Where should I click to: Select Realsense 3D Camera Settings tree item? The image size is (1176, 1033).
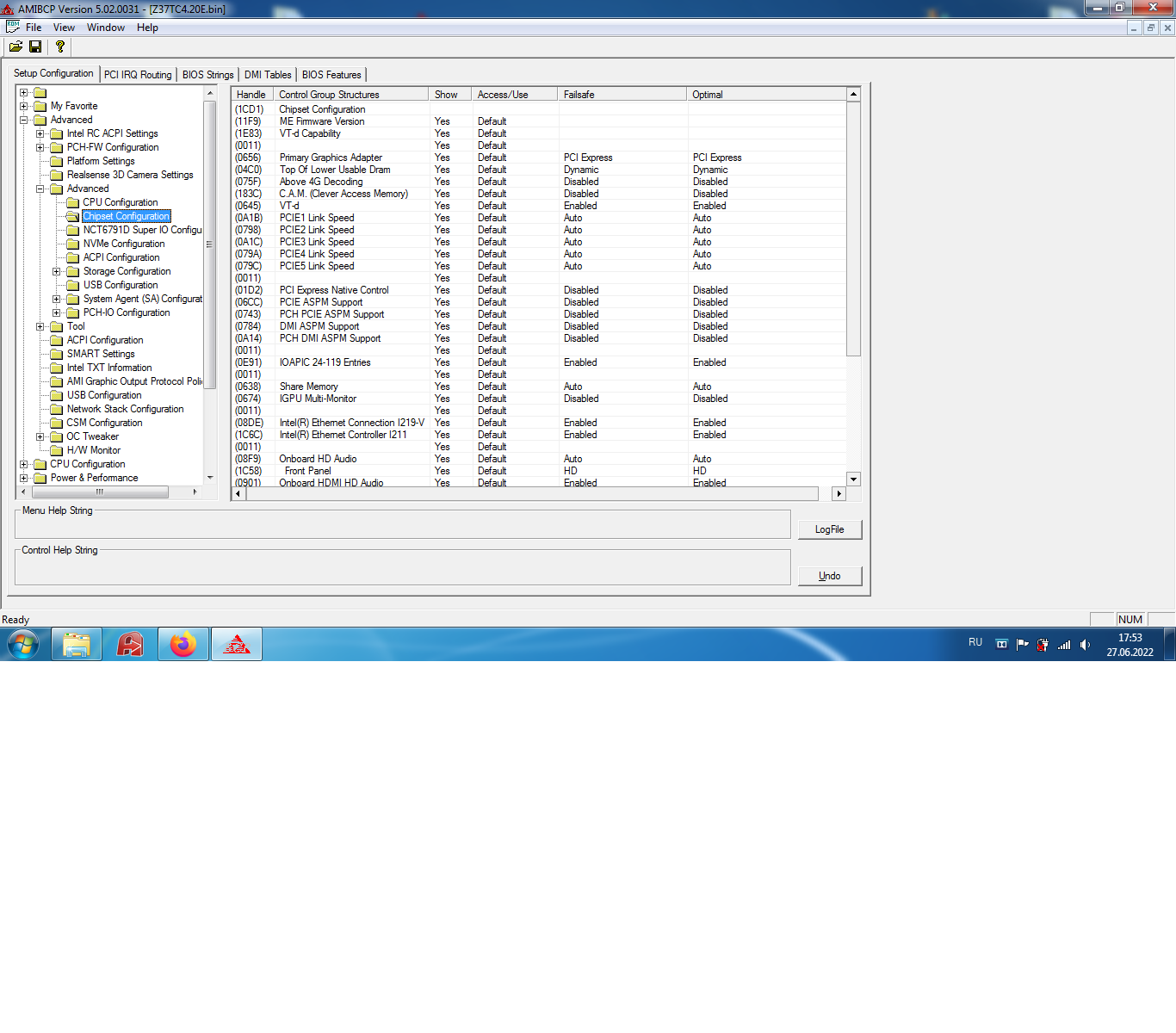pyautogui.click(x=130, y=175)
